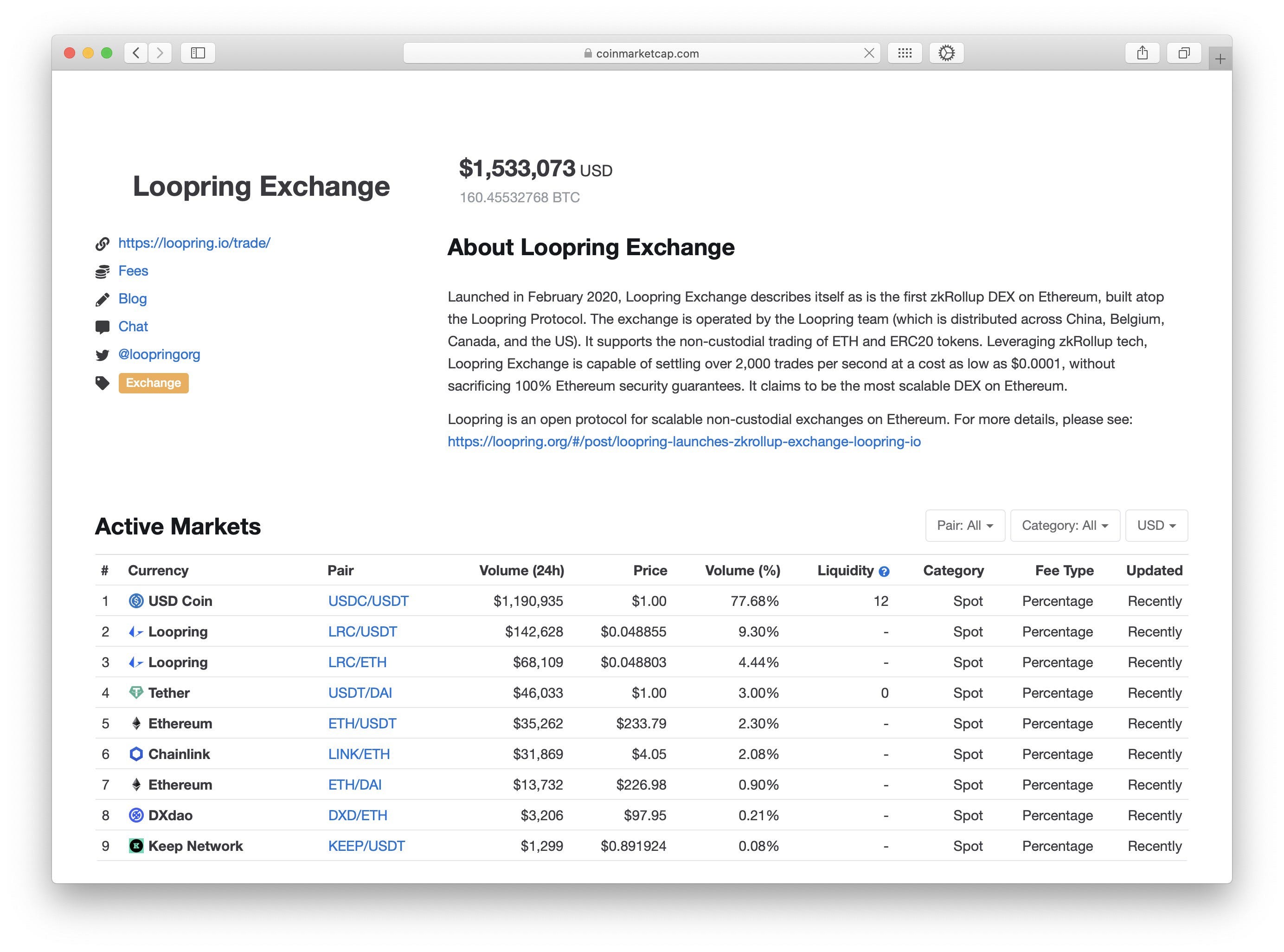Click the gear extension toolbar icon

pos(946,53)
